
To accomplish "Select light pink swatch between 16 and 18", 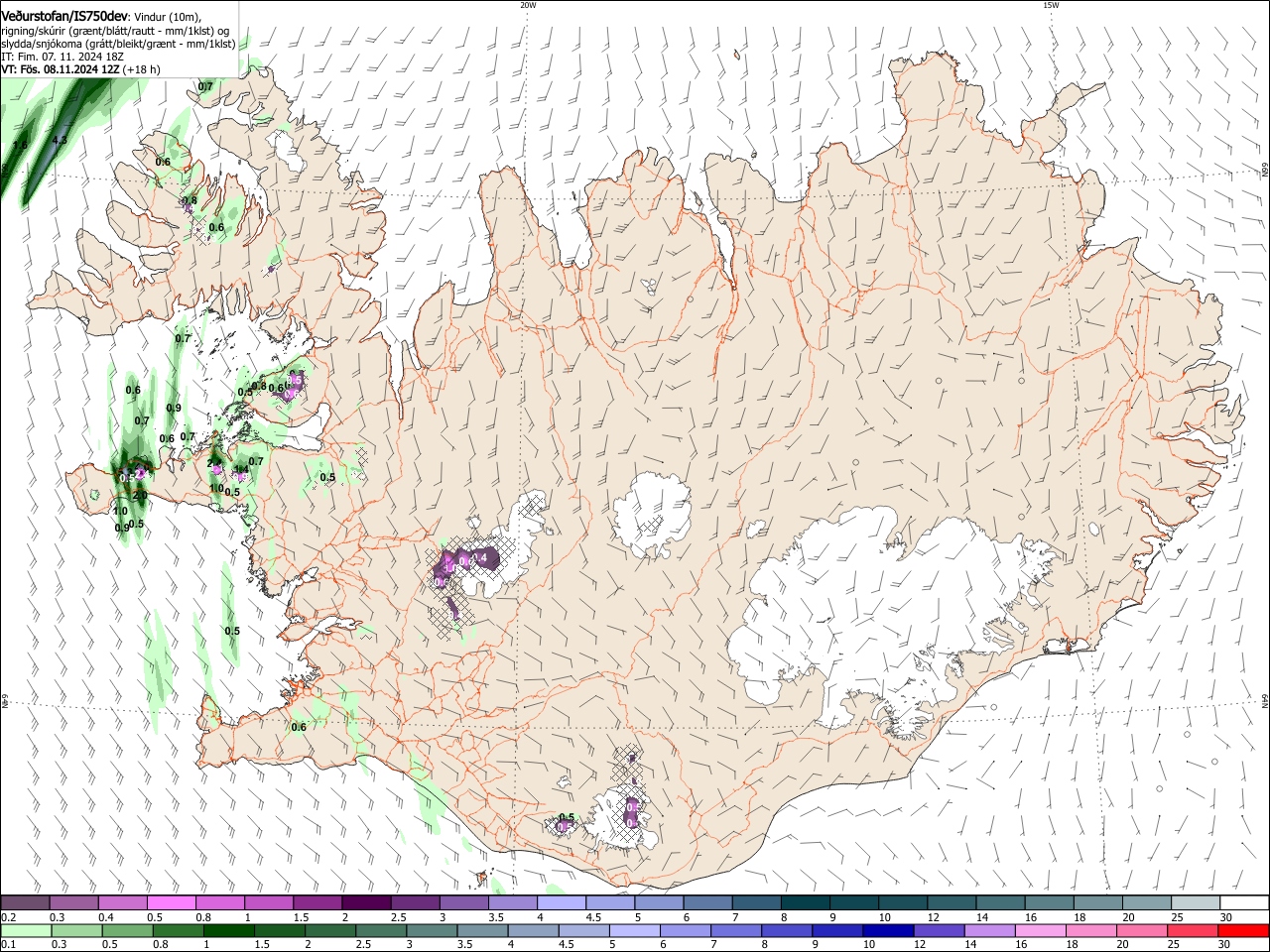I will pos(1041,930).
